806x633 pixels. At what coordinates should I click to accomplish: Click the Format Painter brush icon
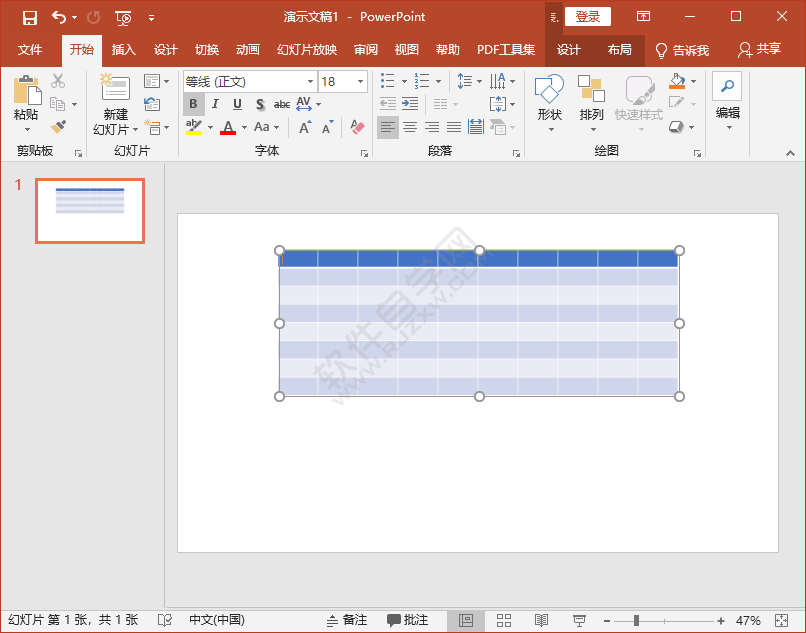tap(58, 127)
